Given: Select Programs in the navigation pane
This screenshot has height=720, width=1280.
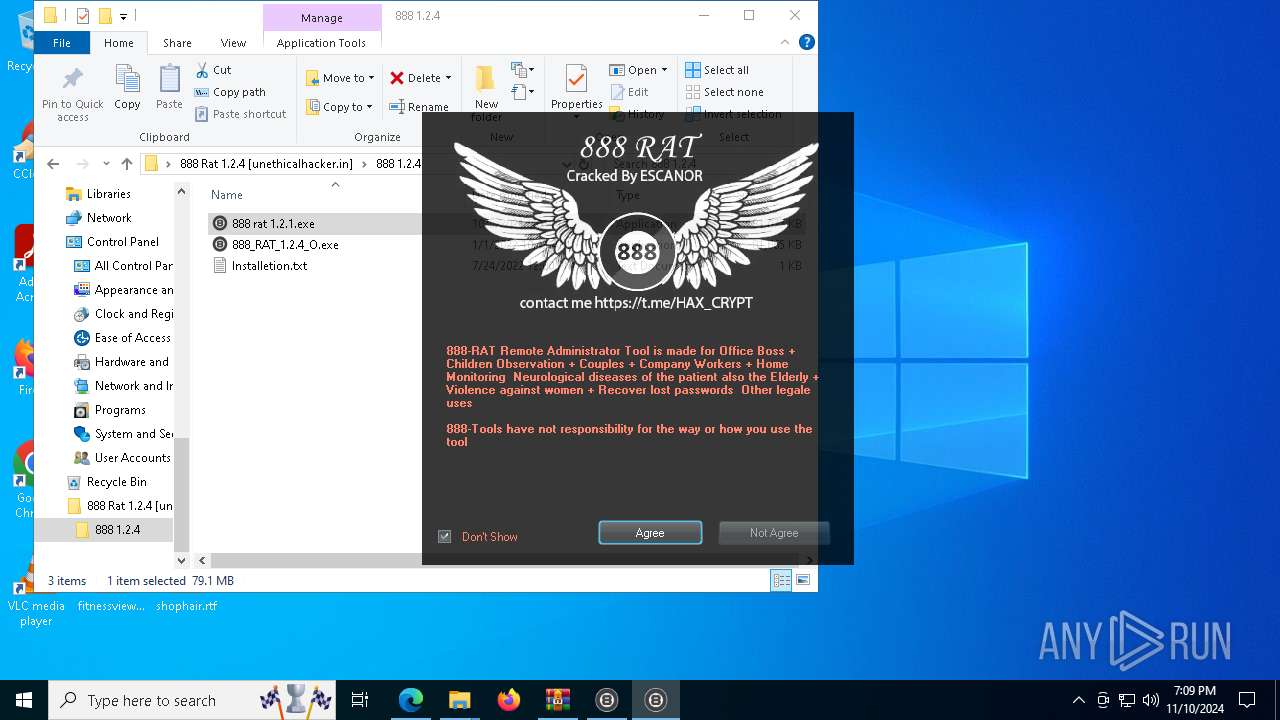Looking at the screenshot, I should click(120, 410).
